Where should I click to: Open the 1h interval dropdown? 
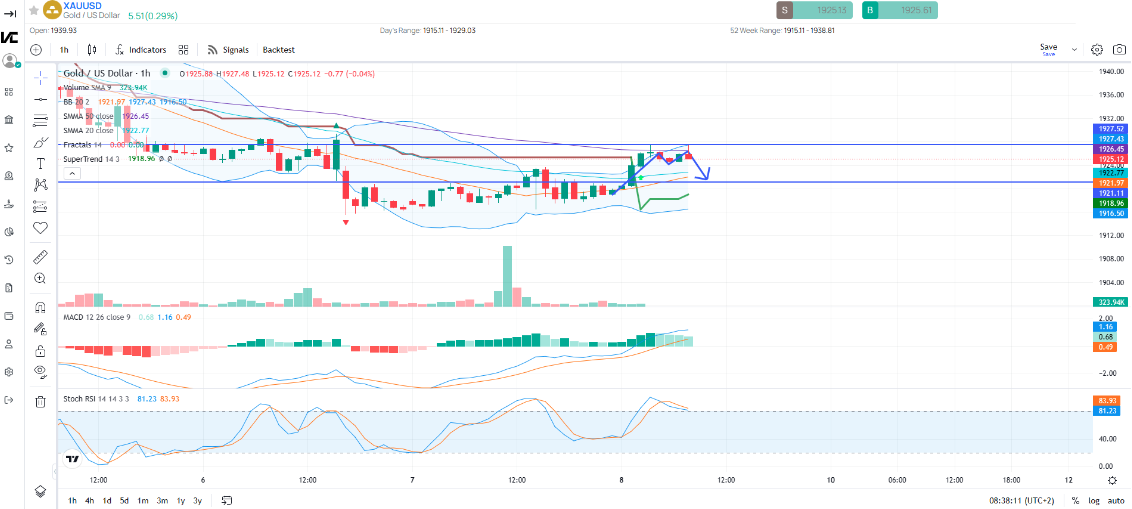tap(64, 49)
